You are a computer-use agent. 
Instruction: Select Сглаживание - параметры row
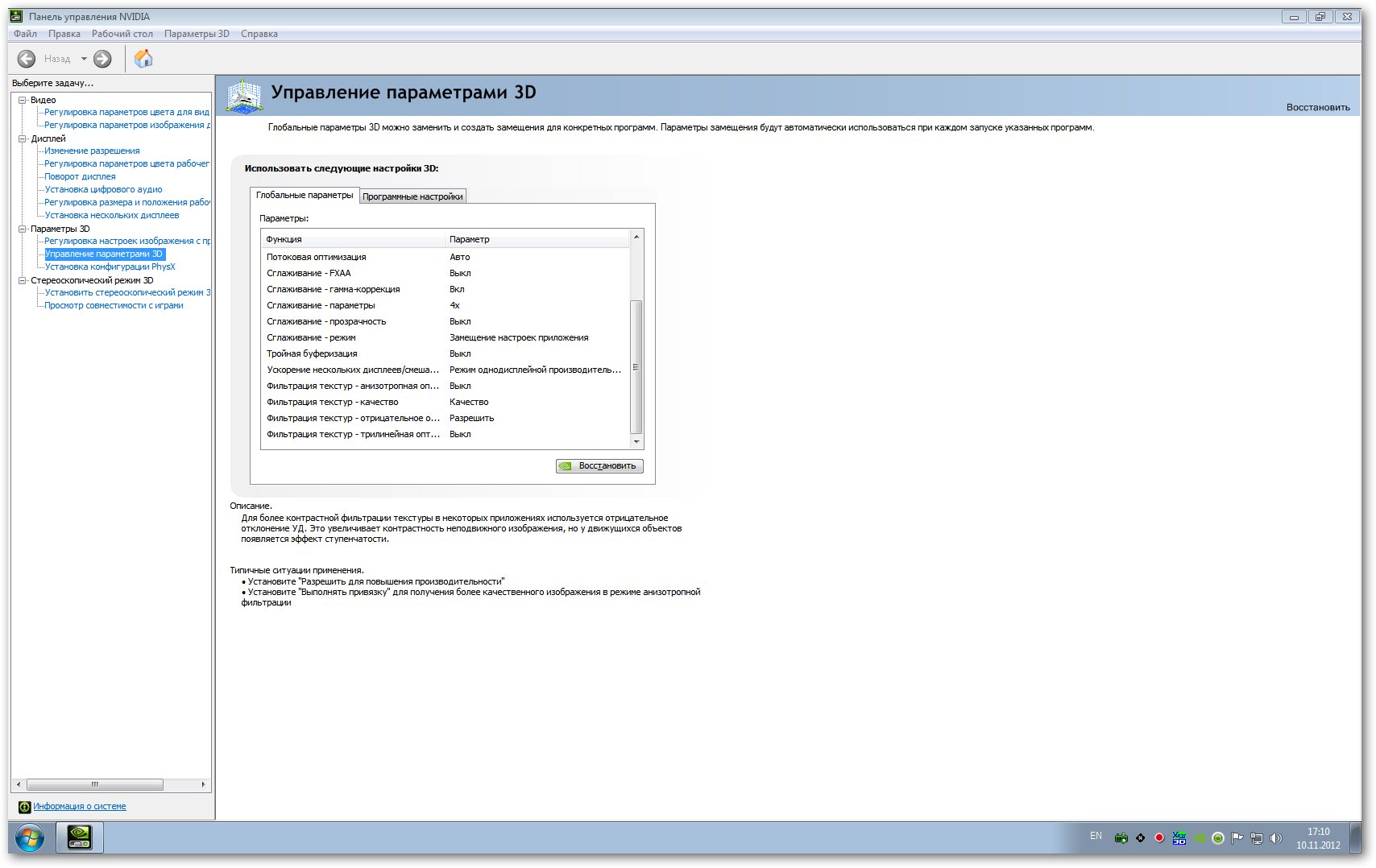(445, 305)
